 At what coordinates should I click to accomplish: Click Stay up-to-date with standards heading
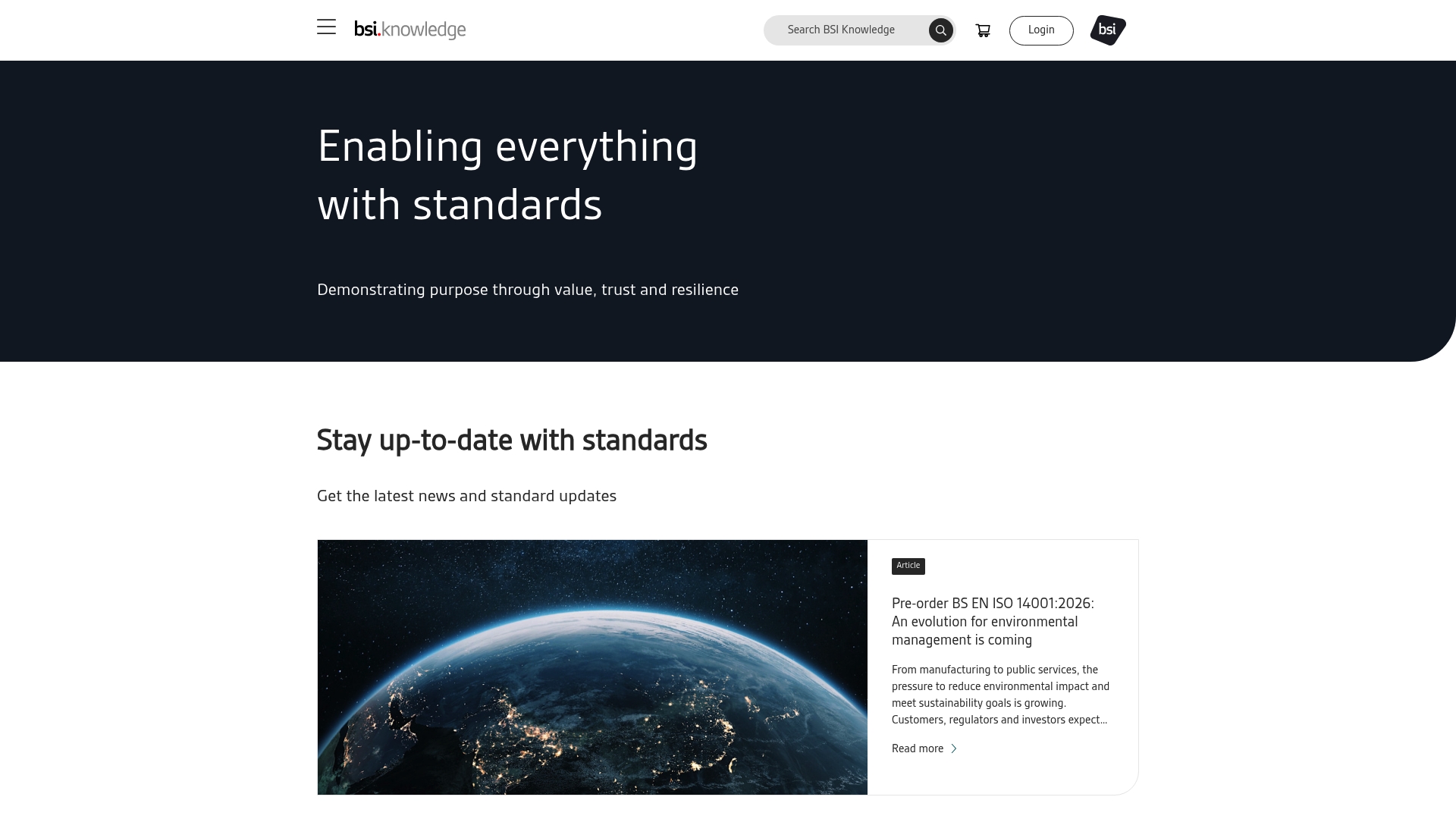tap(512, 440)
